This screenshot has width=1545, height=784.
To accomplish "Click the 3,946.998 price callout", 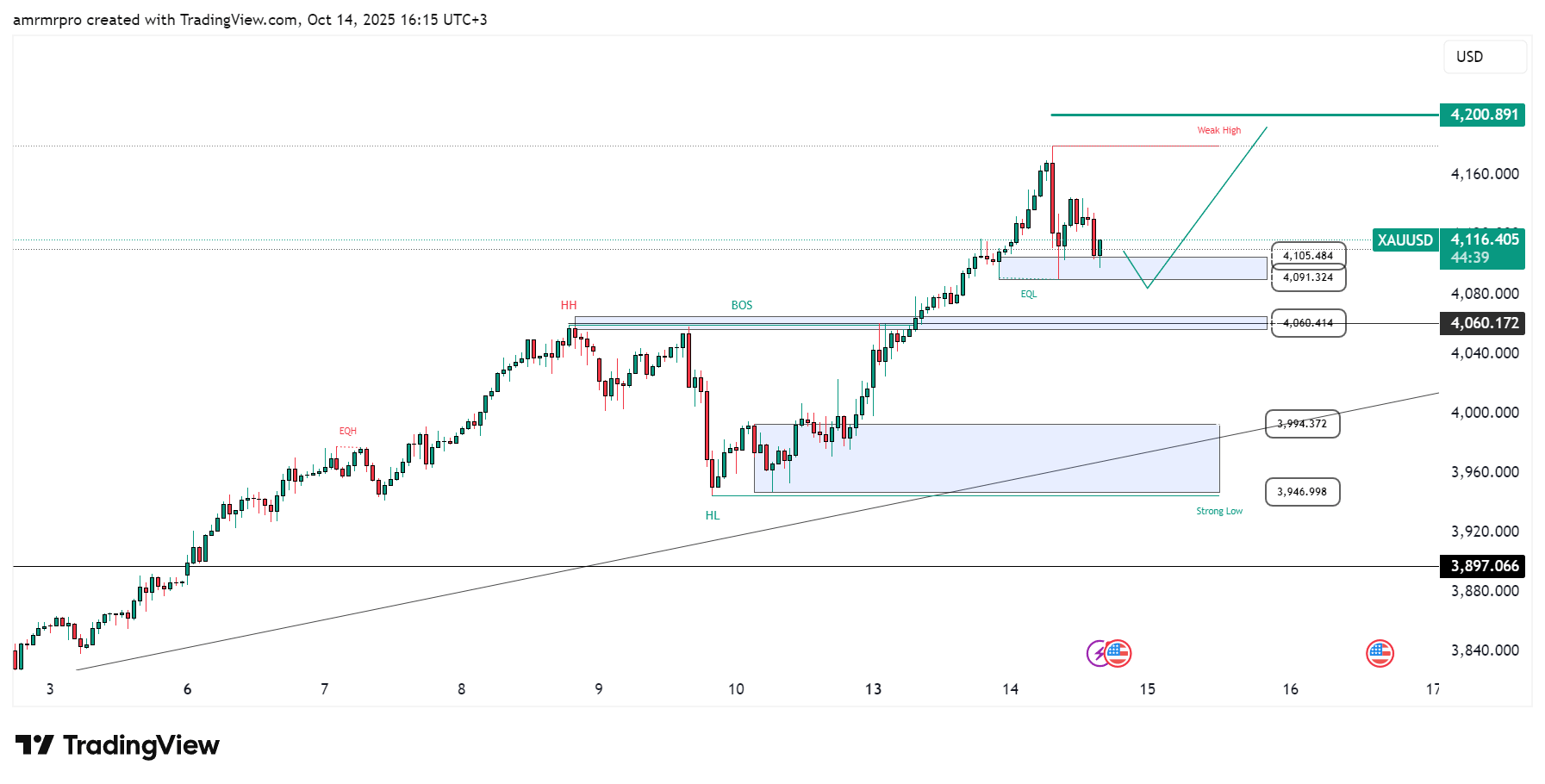I will (x=1301, y=492).
